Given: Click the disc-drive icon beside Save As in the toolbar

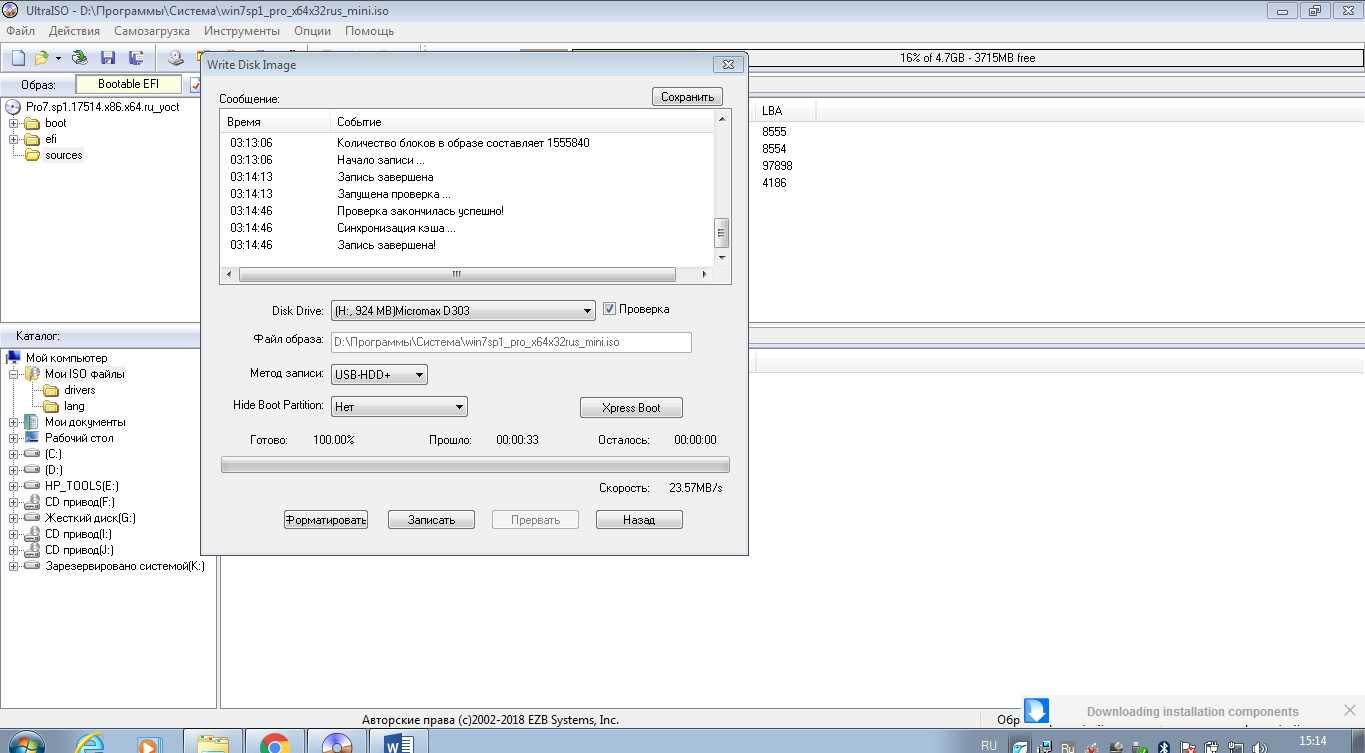Looking at the screenshot, I should click(x=176, y=58).
